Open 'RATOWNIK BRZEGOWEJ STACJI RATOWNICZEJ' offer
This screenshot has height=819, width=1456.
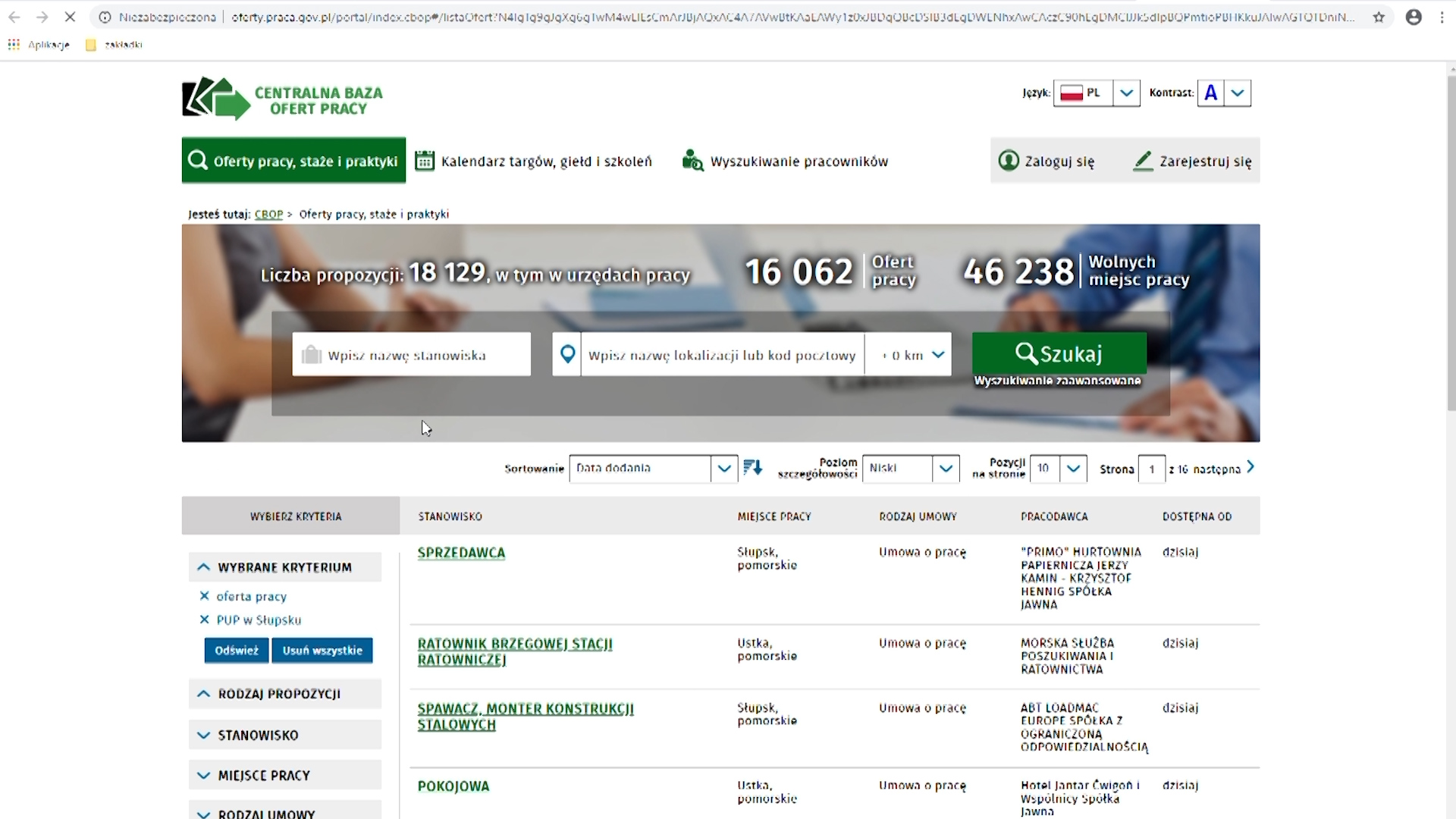click(x=515, y=651)
